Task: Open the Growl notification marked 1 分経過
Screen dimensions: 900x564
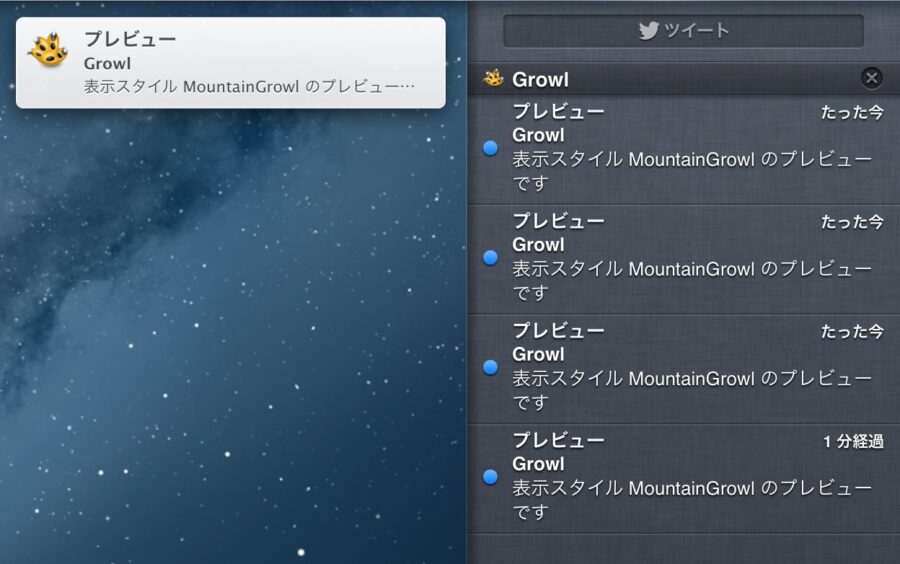Action: [684, 479]
